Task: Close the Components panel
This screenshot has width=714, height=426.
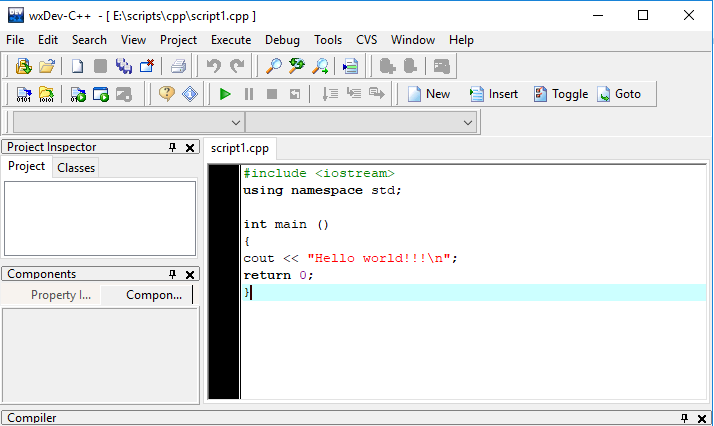Action: coord(190,274)
